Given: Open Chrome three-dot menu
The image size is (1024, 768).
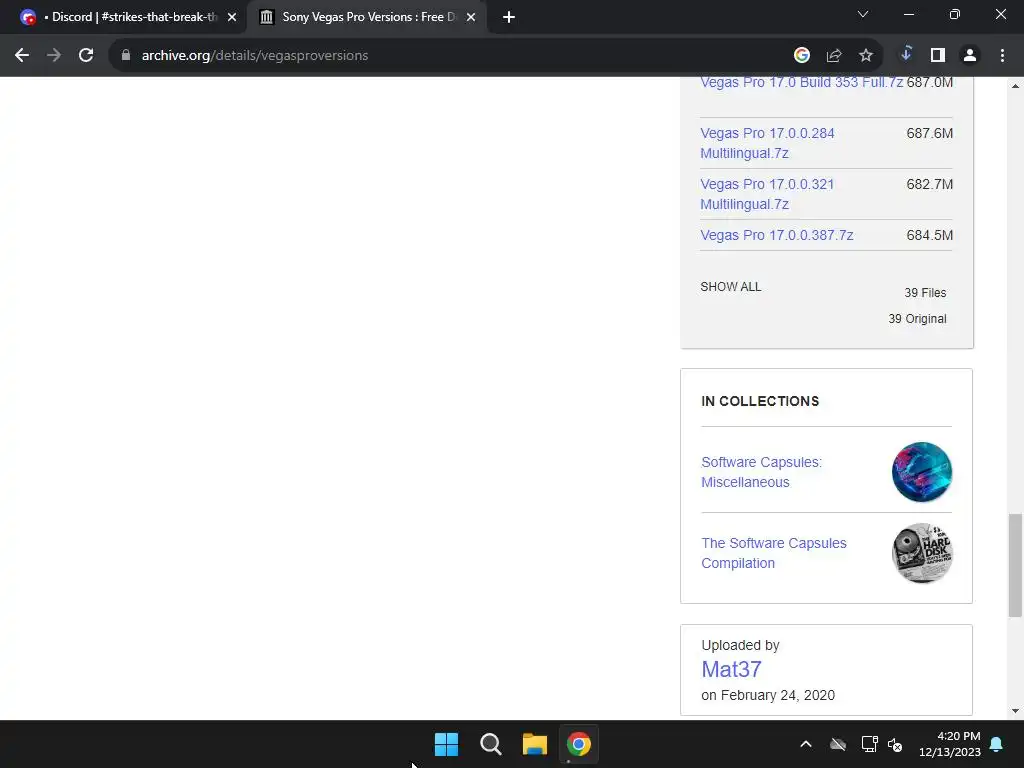Looking at the screenshot, I should point(1002,56).
